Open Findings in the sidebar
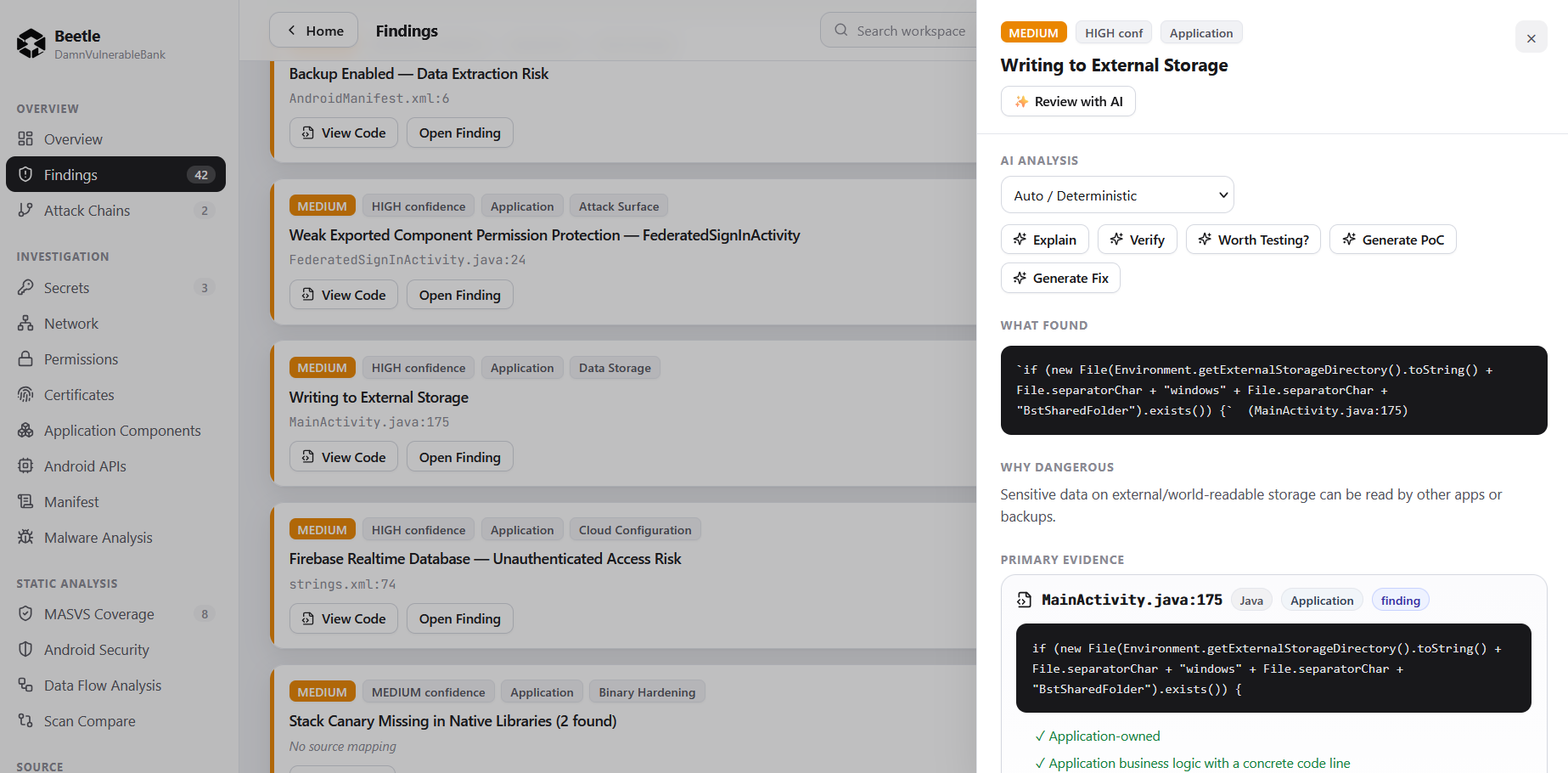Screen dimensions: 1568x773 click(x=115, y=174)
